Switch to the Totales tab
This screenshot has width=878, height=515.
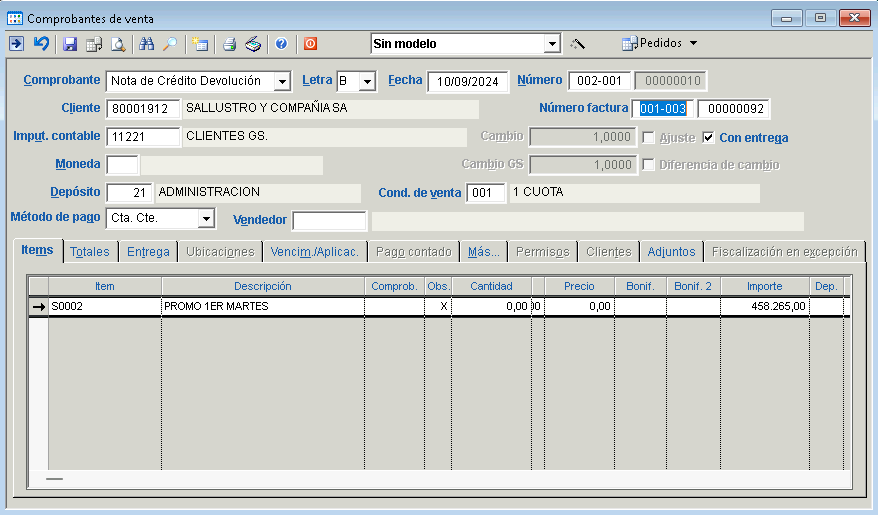(90, 252)
